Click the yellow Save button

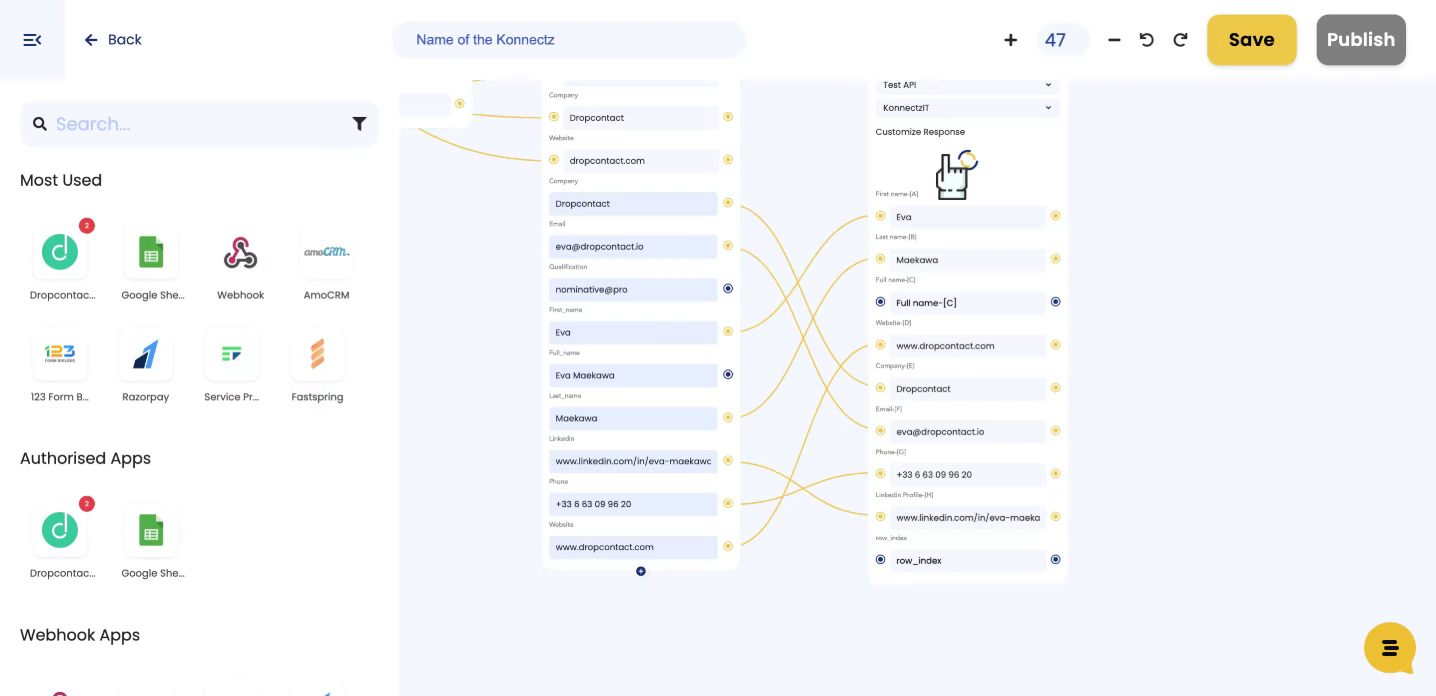click(1251, 40)
